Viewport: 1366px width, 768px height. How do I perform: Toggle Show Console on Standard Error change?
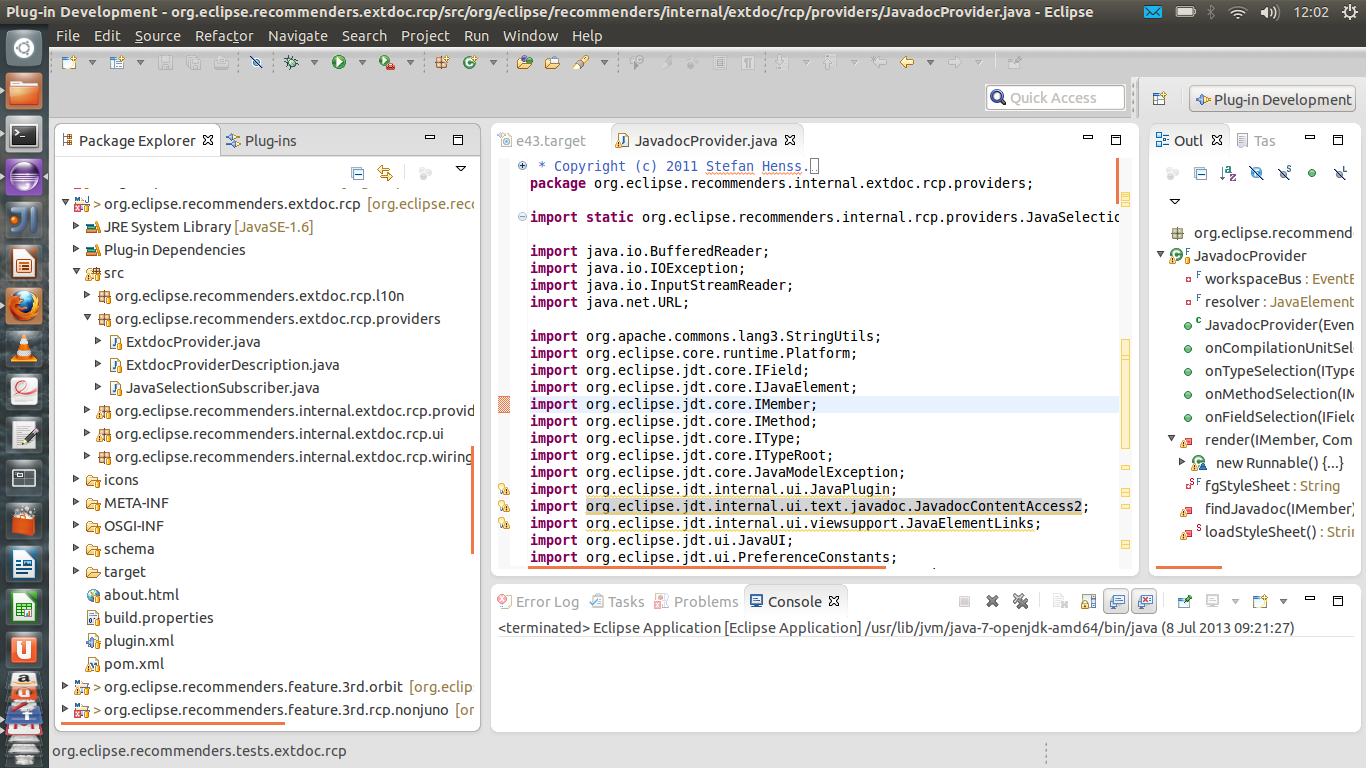[1144, 601]
